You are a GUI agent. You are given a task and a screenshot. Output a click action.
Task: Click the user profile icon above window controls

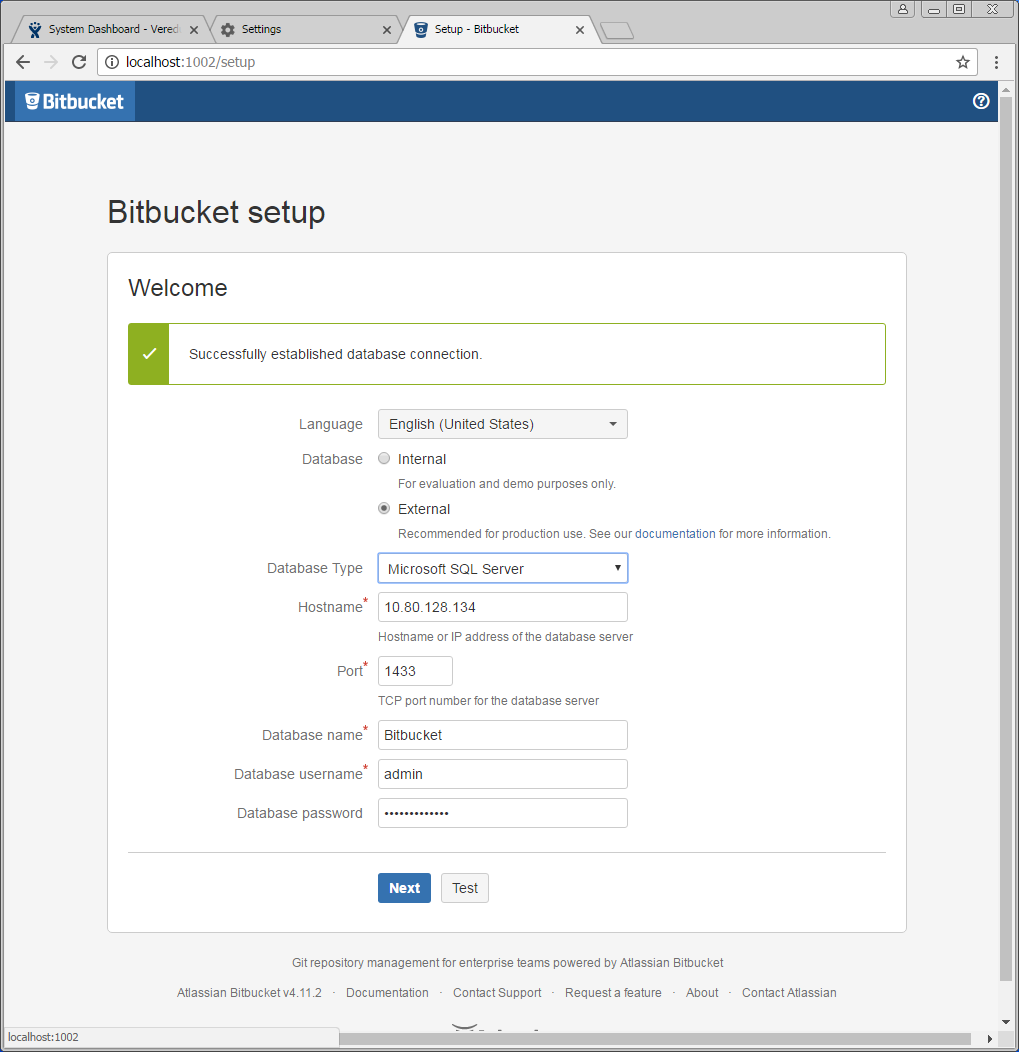(x=902, y=9)
